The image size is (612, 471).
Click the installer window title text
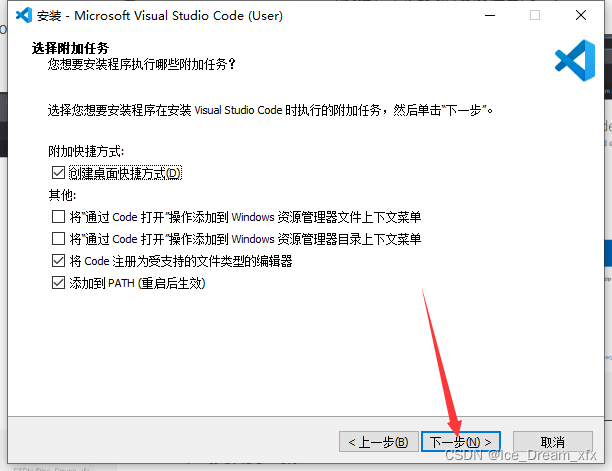click(160, 16)
